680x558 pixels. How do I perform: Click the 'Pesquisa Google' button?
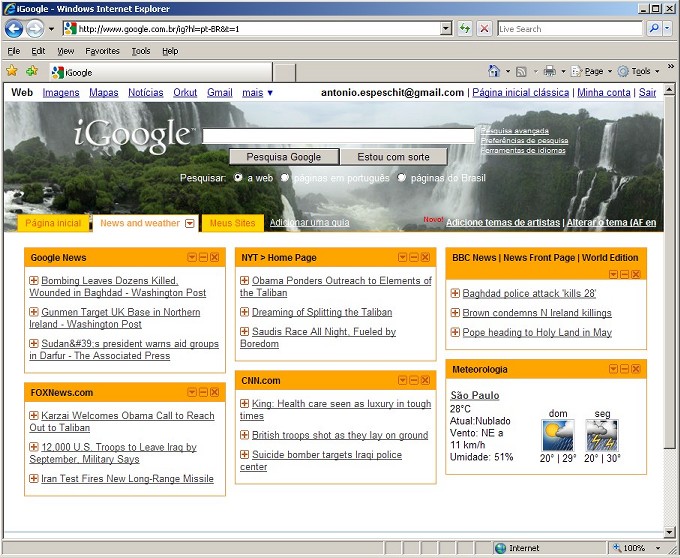pos(284,157)
